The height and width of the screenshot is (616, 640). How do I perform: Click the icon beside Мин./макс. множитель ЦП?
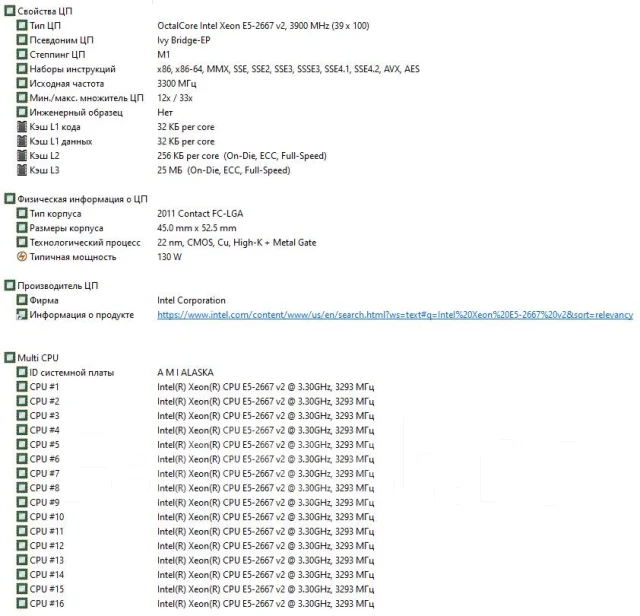coord(22,98)
